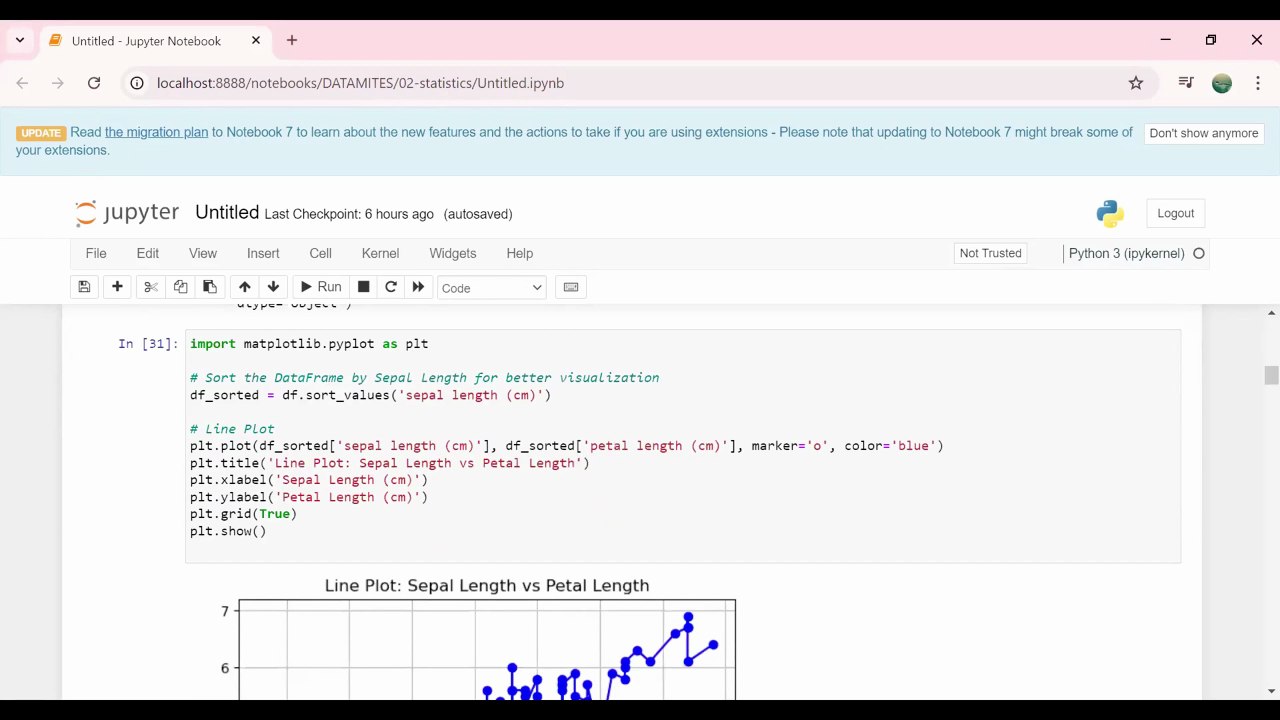Click the Logout button
1280x720 pixels.
pyautogui.click(x=1176, y=213)
